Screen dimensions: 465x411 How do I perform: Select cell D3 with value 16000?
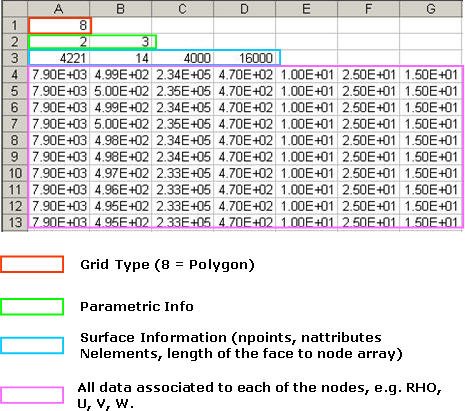coord(245,58)
